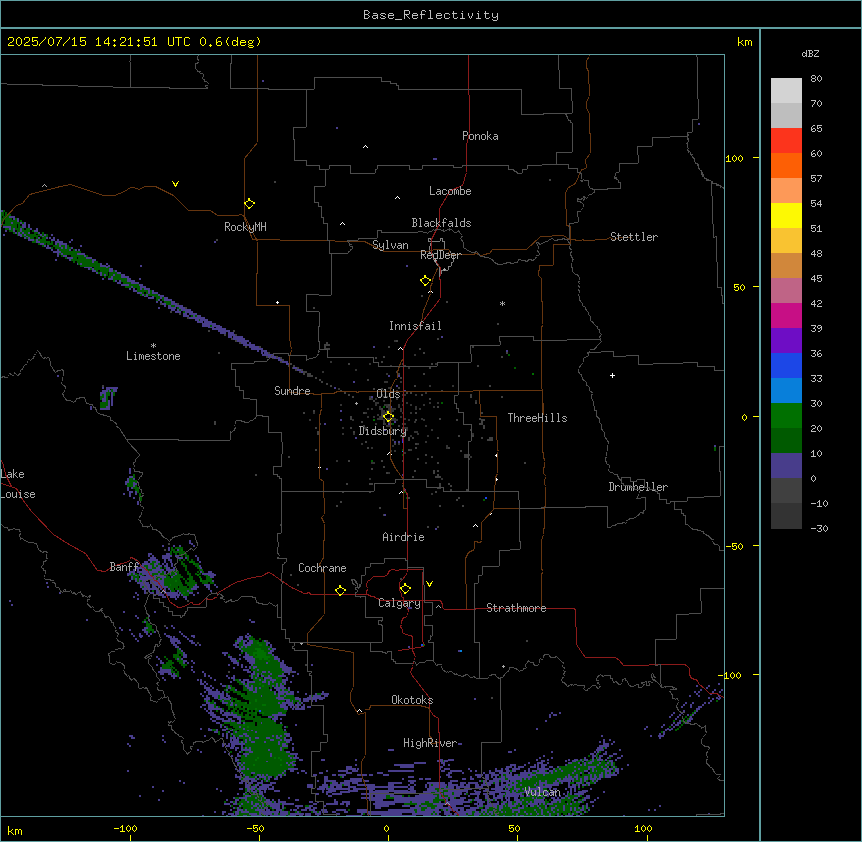Image resolution: width=862 pixels, height=842 pixels.
Task: Click the 33 dBZ blue color swatch
Action: (786, 390)
